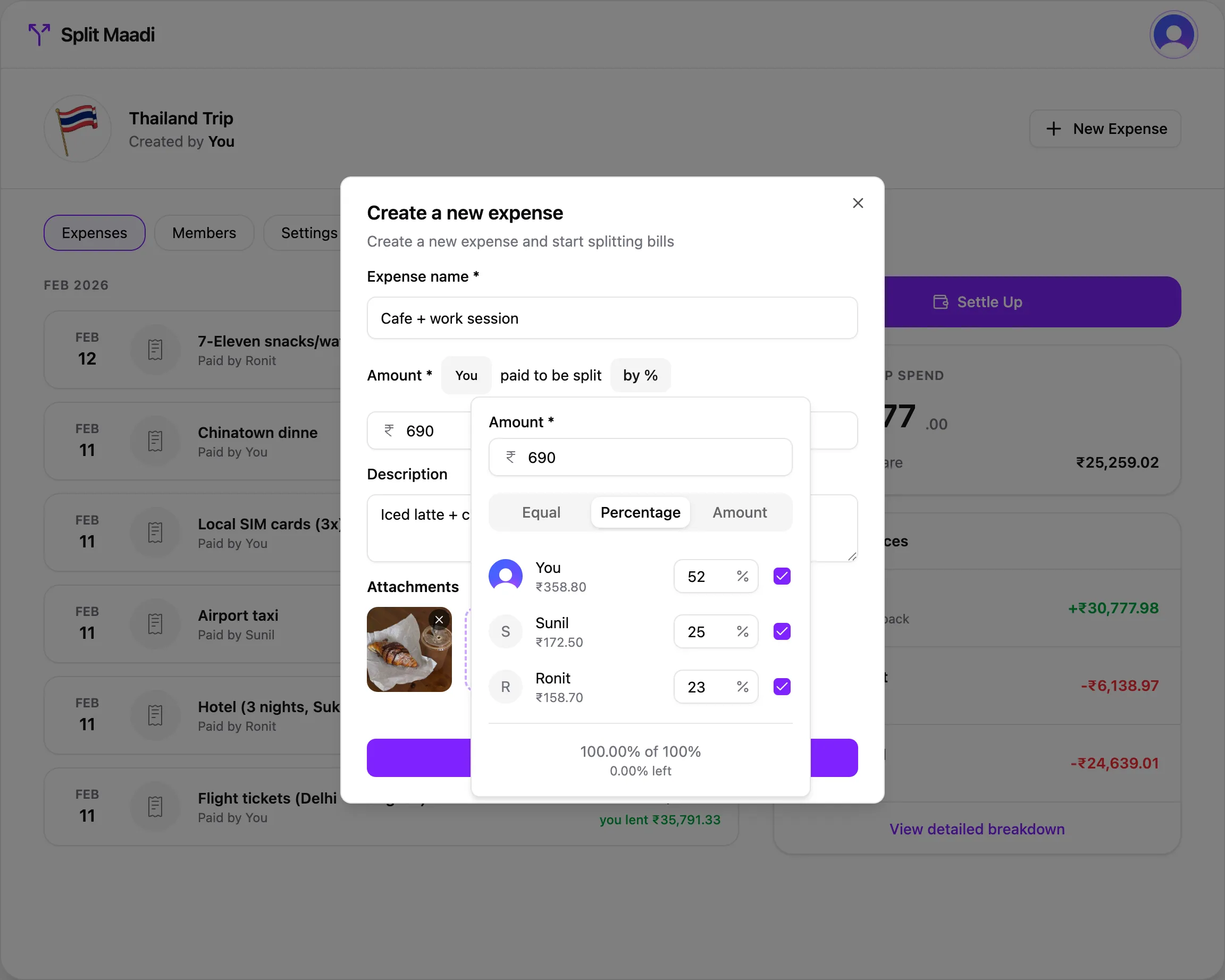Switch to the Members tab
The image size is (1225, 980).
pyautogui.click(x=204, y=232)
